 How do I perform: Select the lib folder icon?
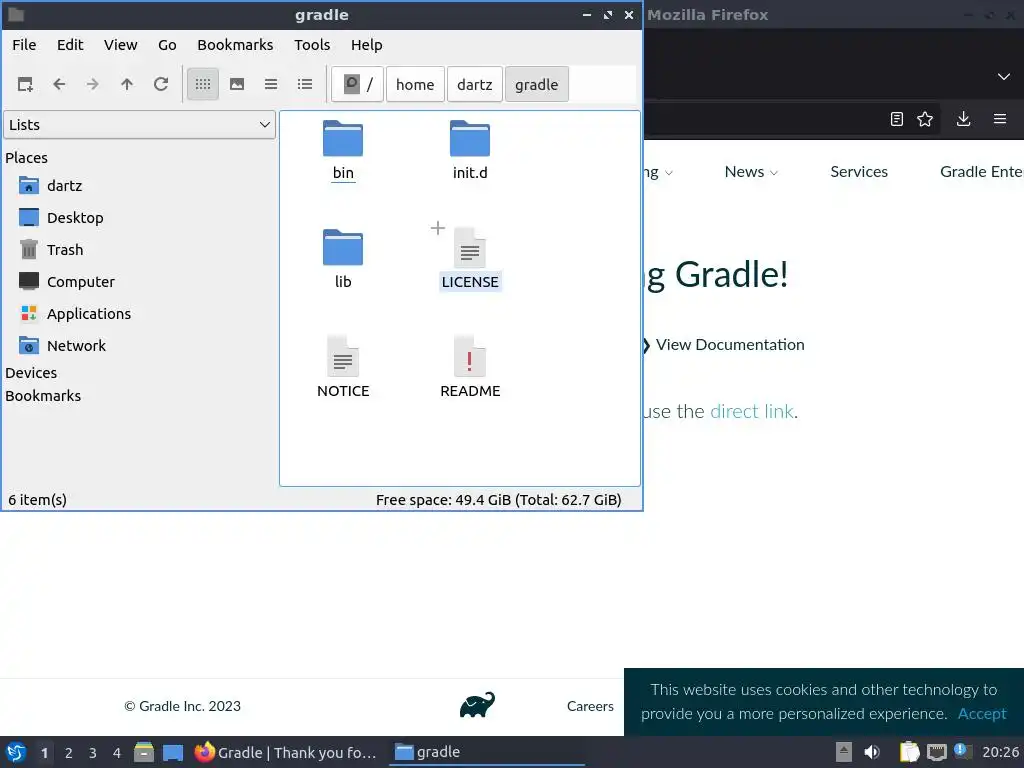pyautogui.click(x=343, y=248)
